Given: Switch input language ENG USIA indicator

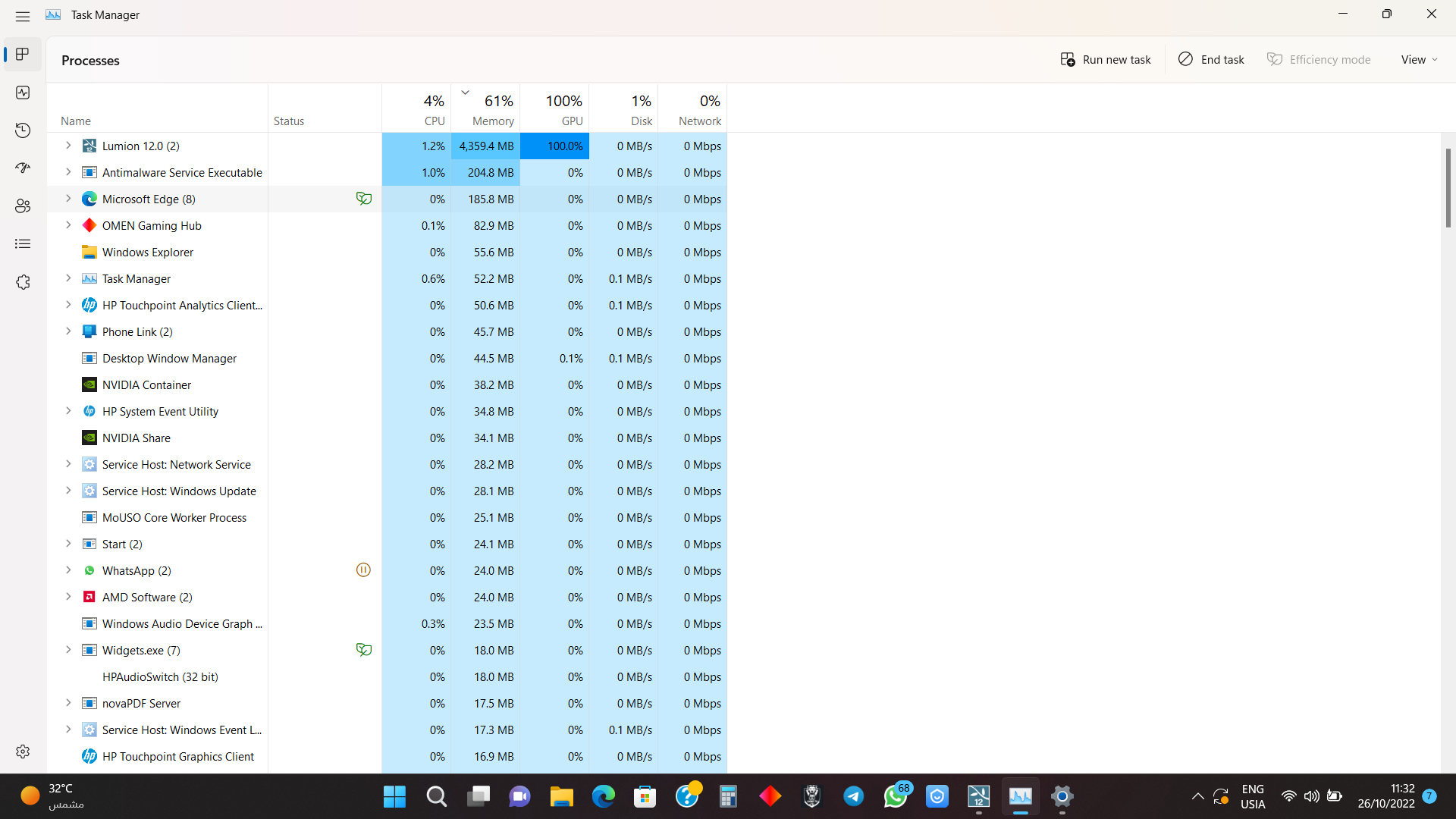Looking at the screenshot, I should point(1253,796).
